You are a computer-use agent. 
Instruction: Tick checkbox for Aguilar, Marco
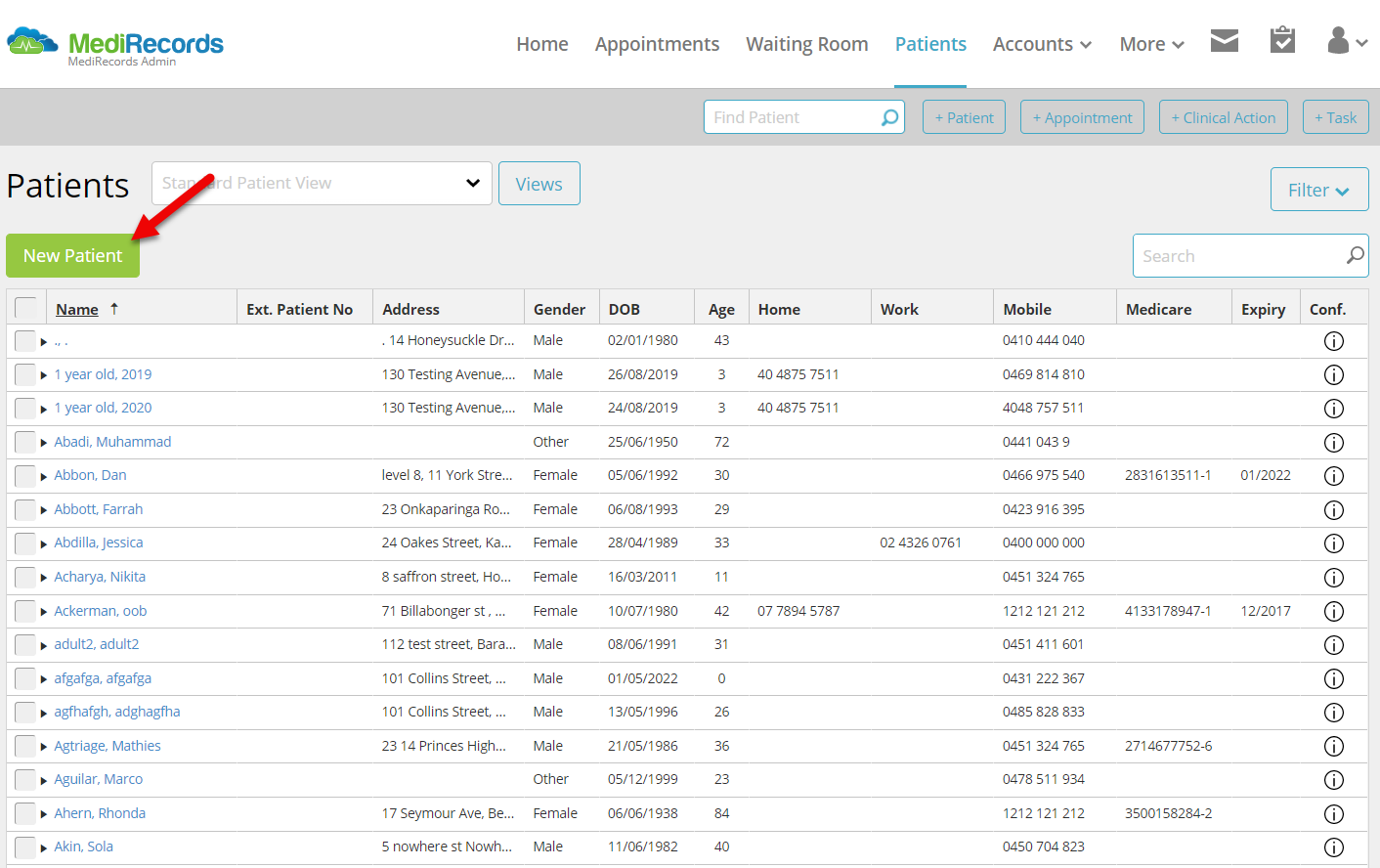[x=25, y=780]
